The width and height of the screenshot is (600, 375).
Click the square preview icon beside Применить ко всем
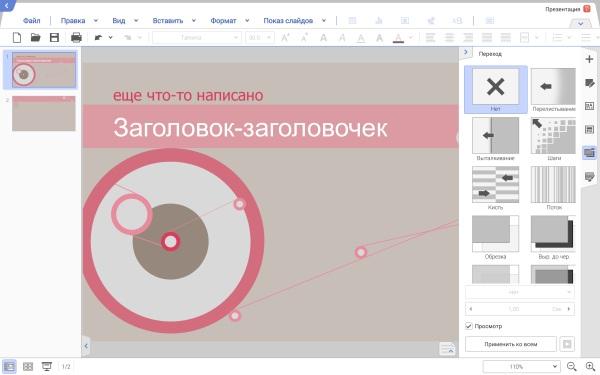coord(567,344)
